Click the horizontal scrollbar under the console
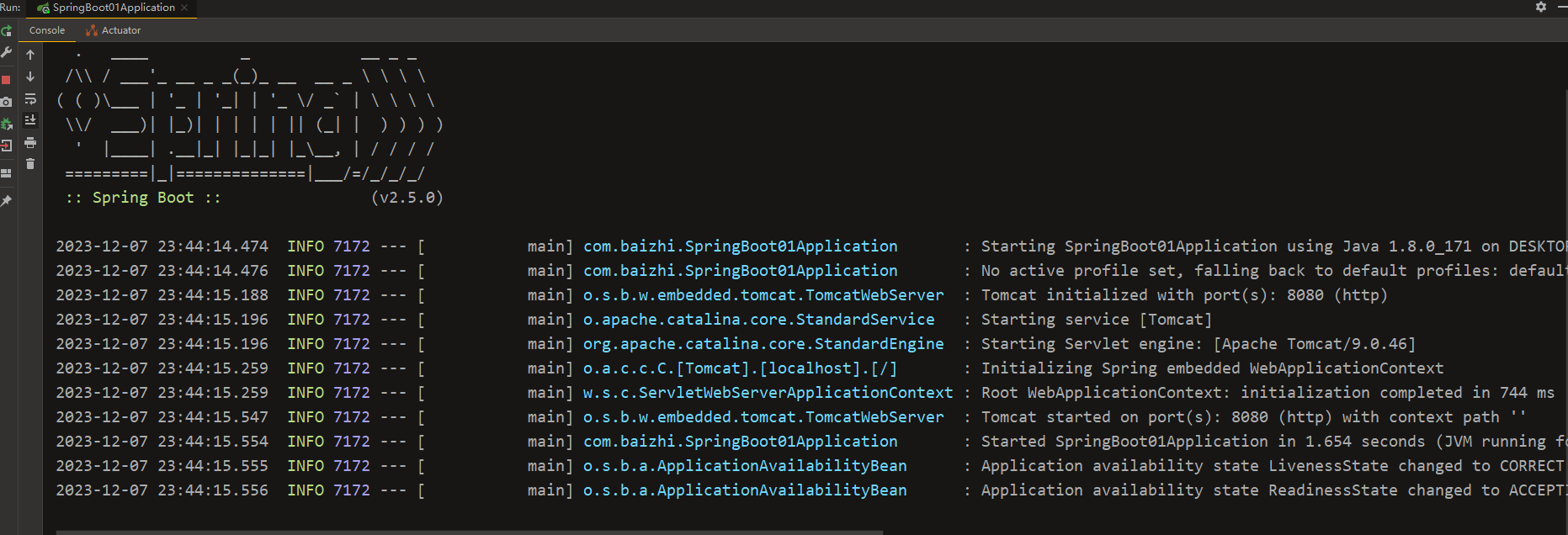 click(470, 532)
